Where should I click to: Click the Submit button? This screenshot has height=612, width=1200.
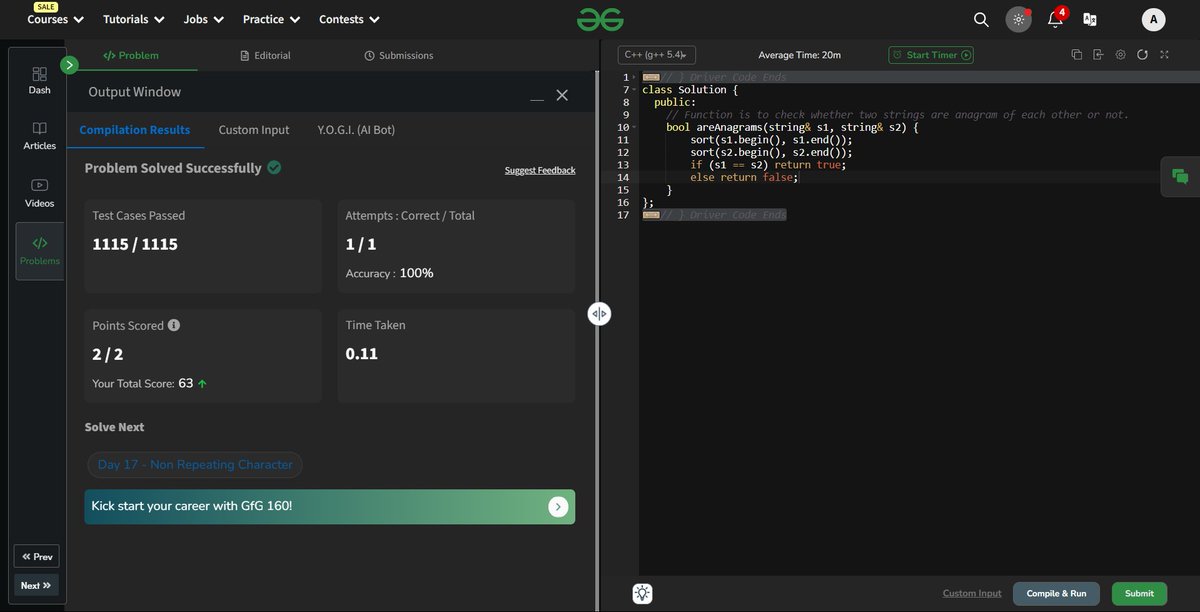1139,593
